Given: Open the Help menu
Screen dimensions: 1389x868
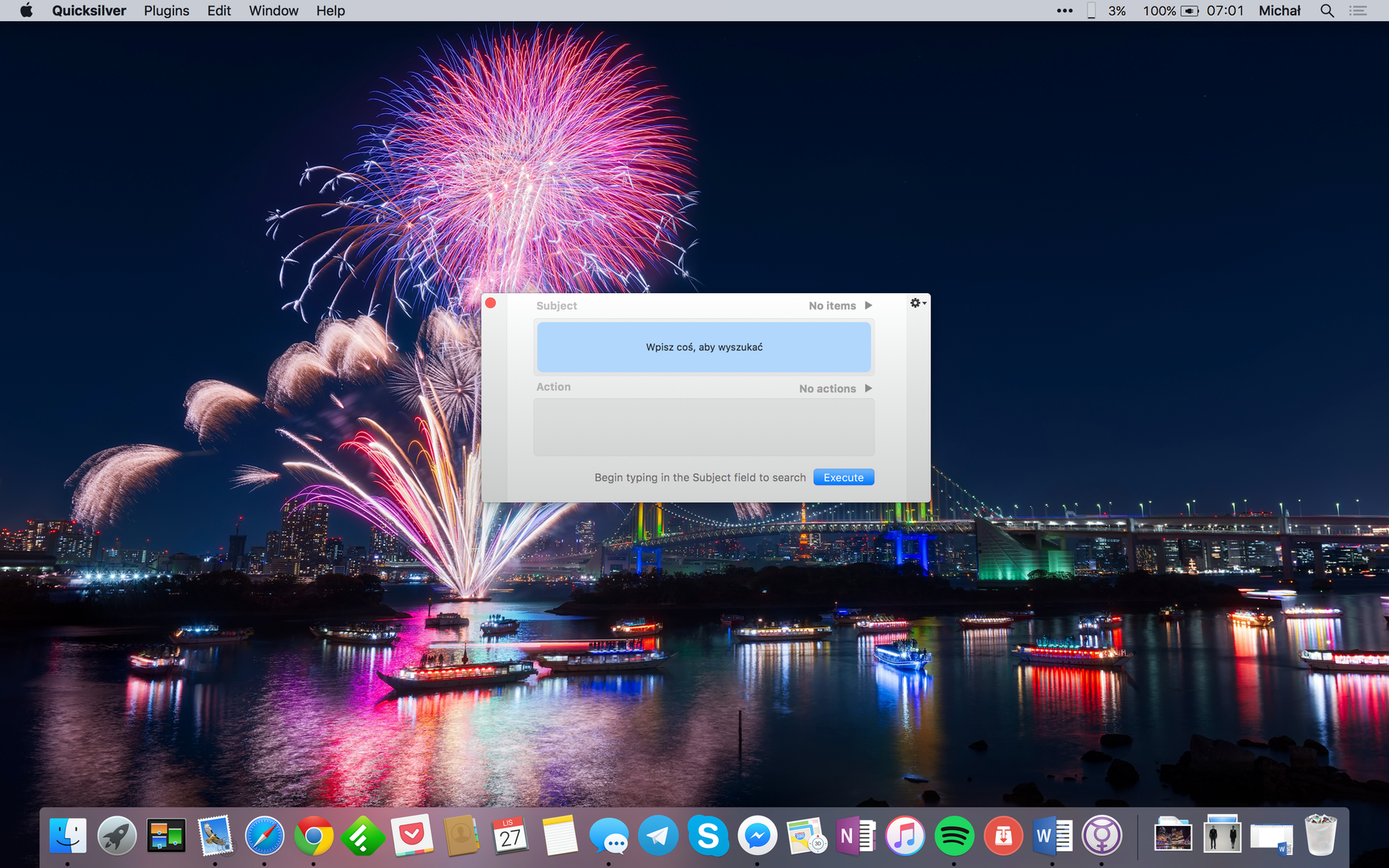Looking at the screenshot, I should click(x=330, y=10).
